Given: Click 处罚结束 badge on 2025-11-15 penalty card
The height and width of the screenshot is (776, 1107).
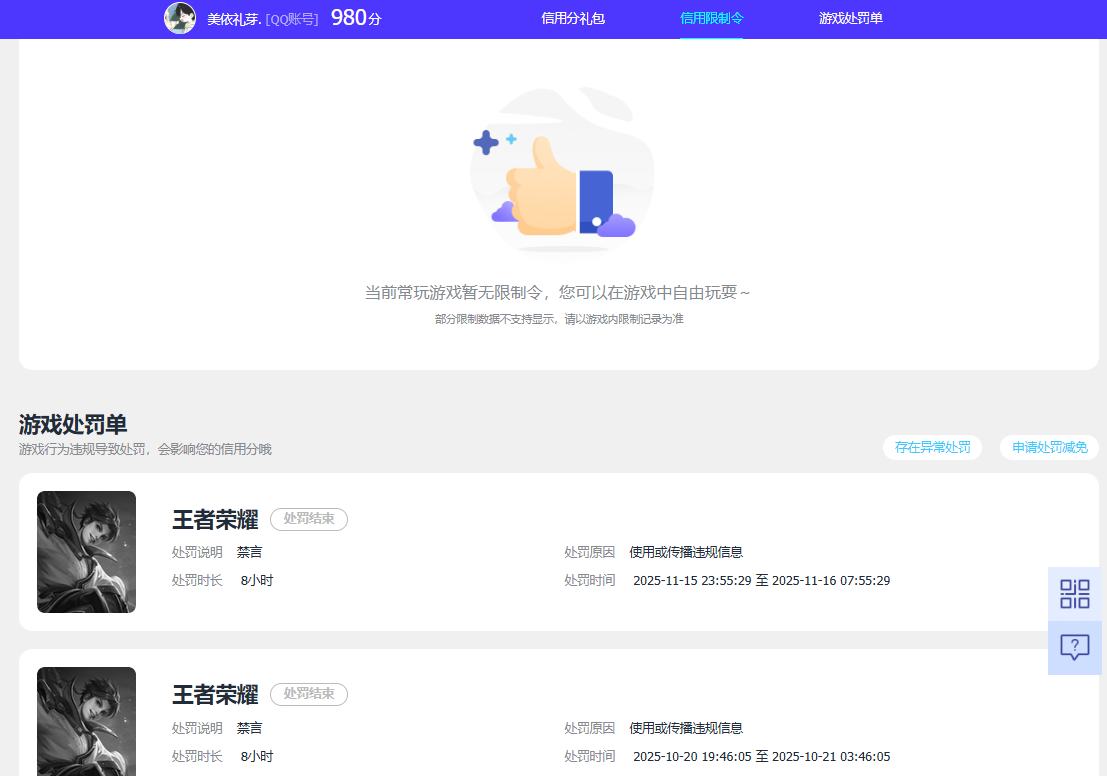Looking at the screenshot, I should click(309, 519).
